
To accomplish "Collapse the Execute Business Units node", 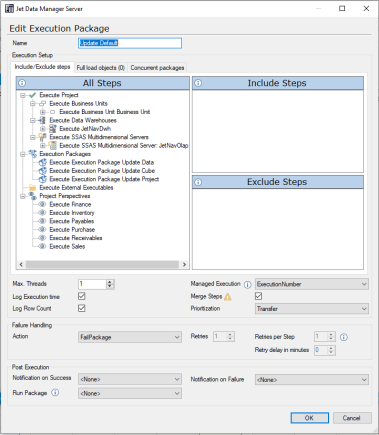I will [x=33, y=104].
